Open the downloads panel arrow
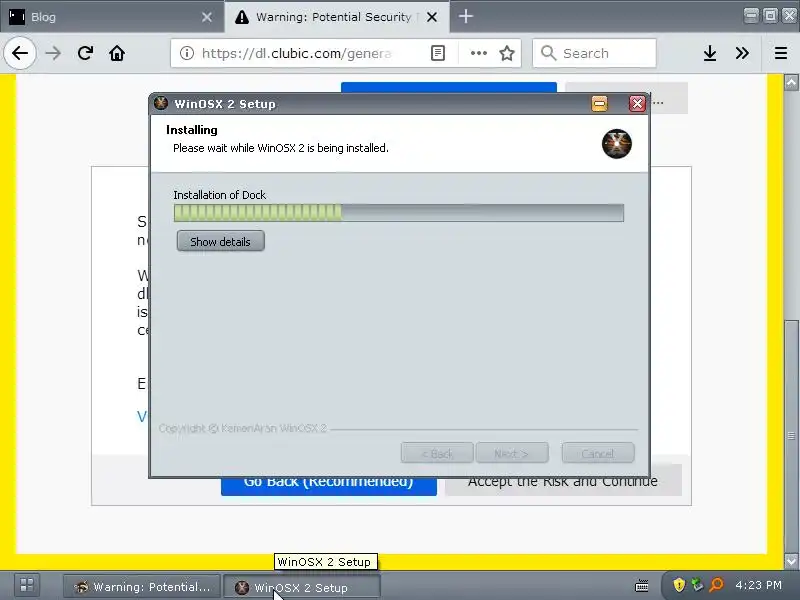 [x=710, y=53]
